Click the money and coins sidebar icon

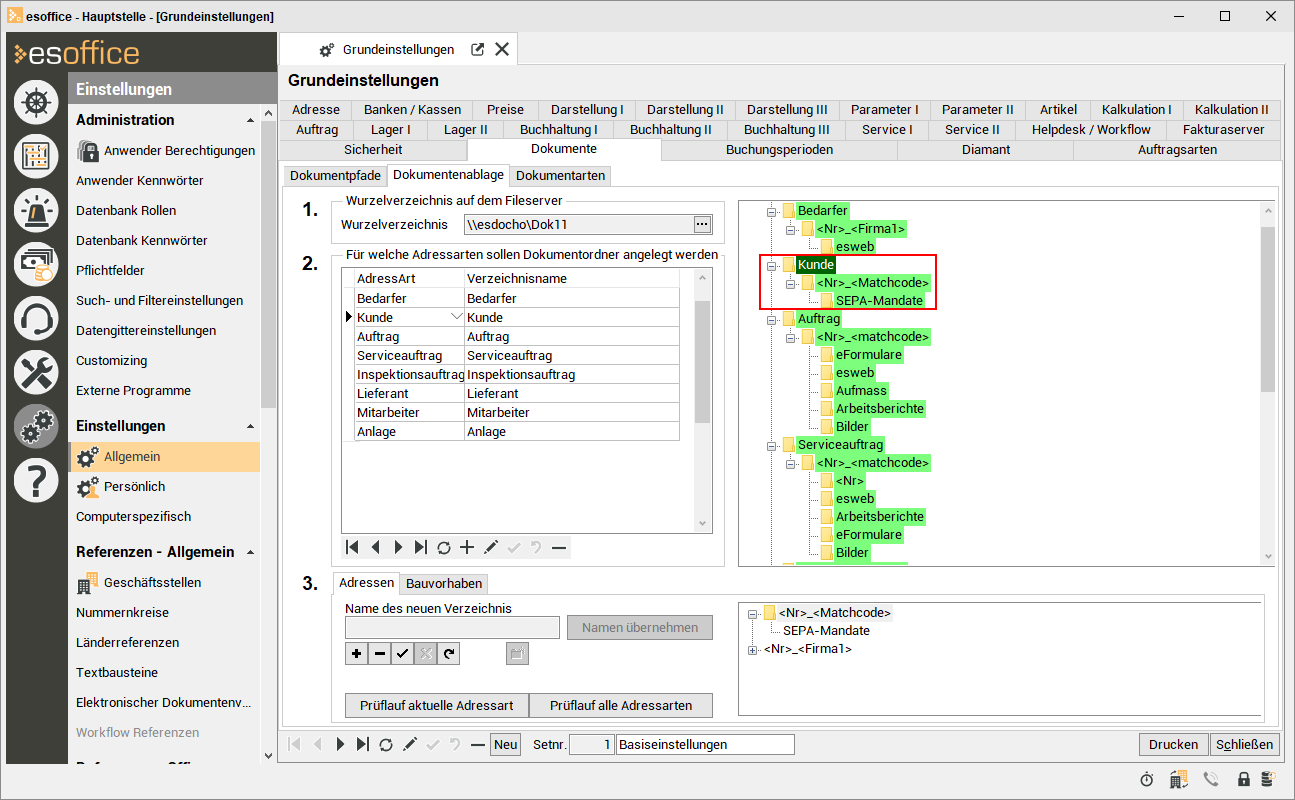[36, 265]
